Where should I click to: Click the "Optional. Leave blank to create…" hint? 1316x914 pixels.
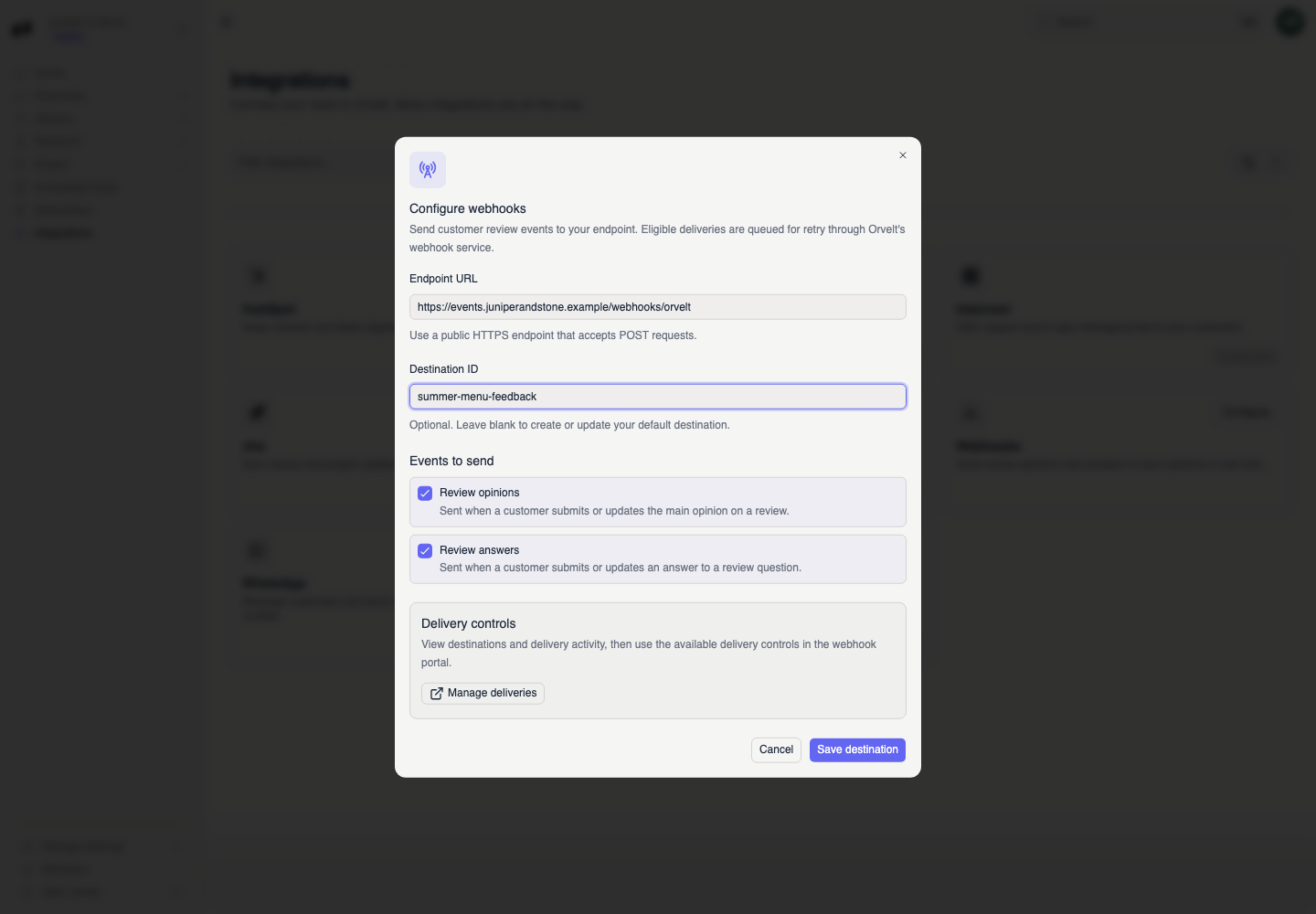click(569, 425)
